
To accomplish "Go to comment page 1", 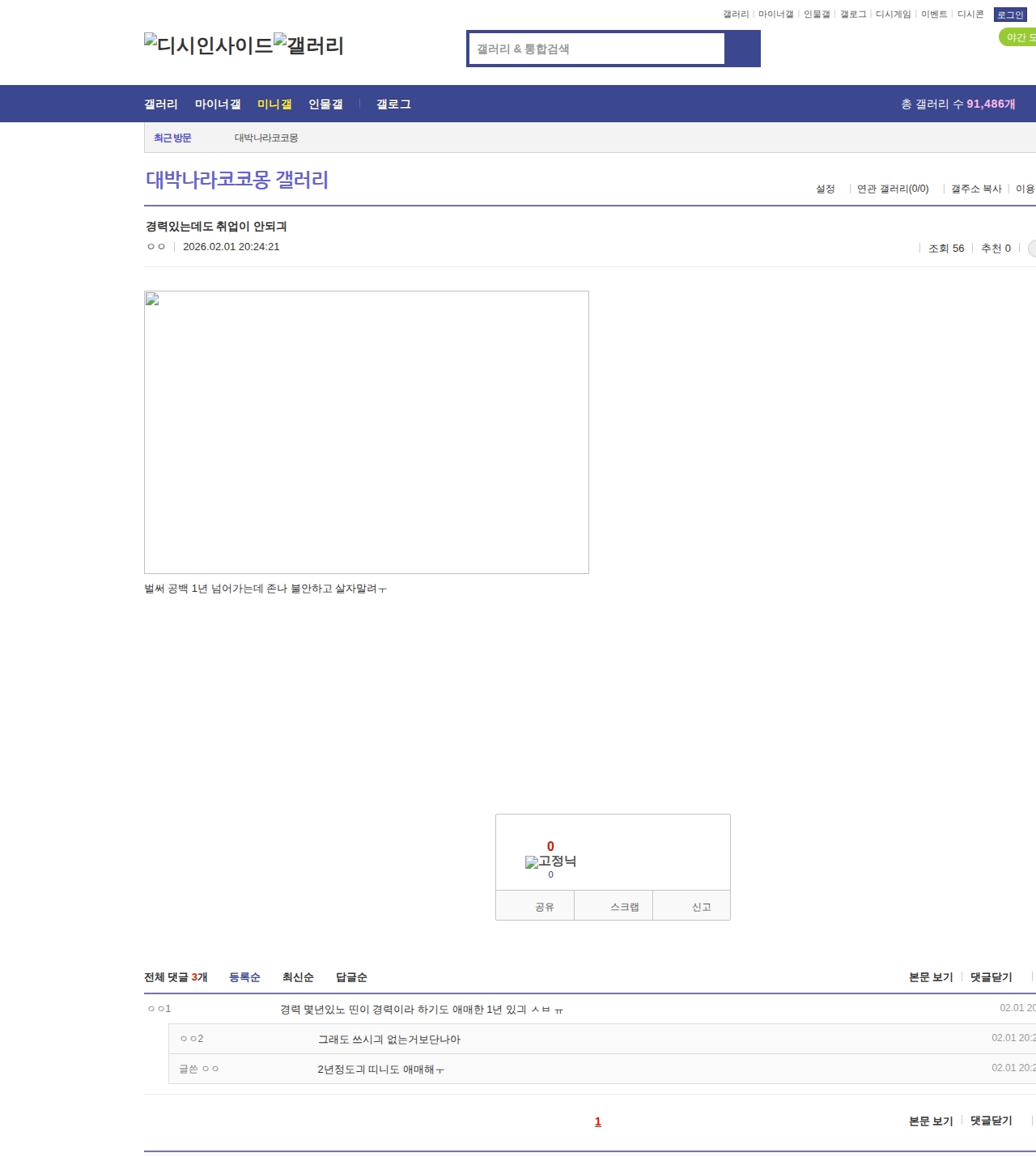I will [x=598, y=1121].
